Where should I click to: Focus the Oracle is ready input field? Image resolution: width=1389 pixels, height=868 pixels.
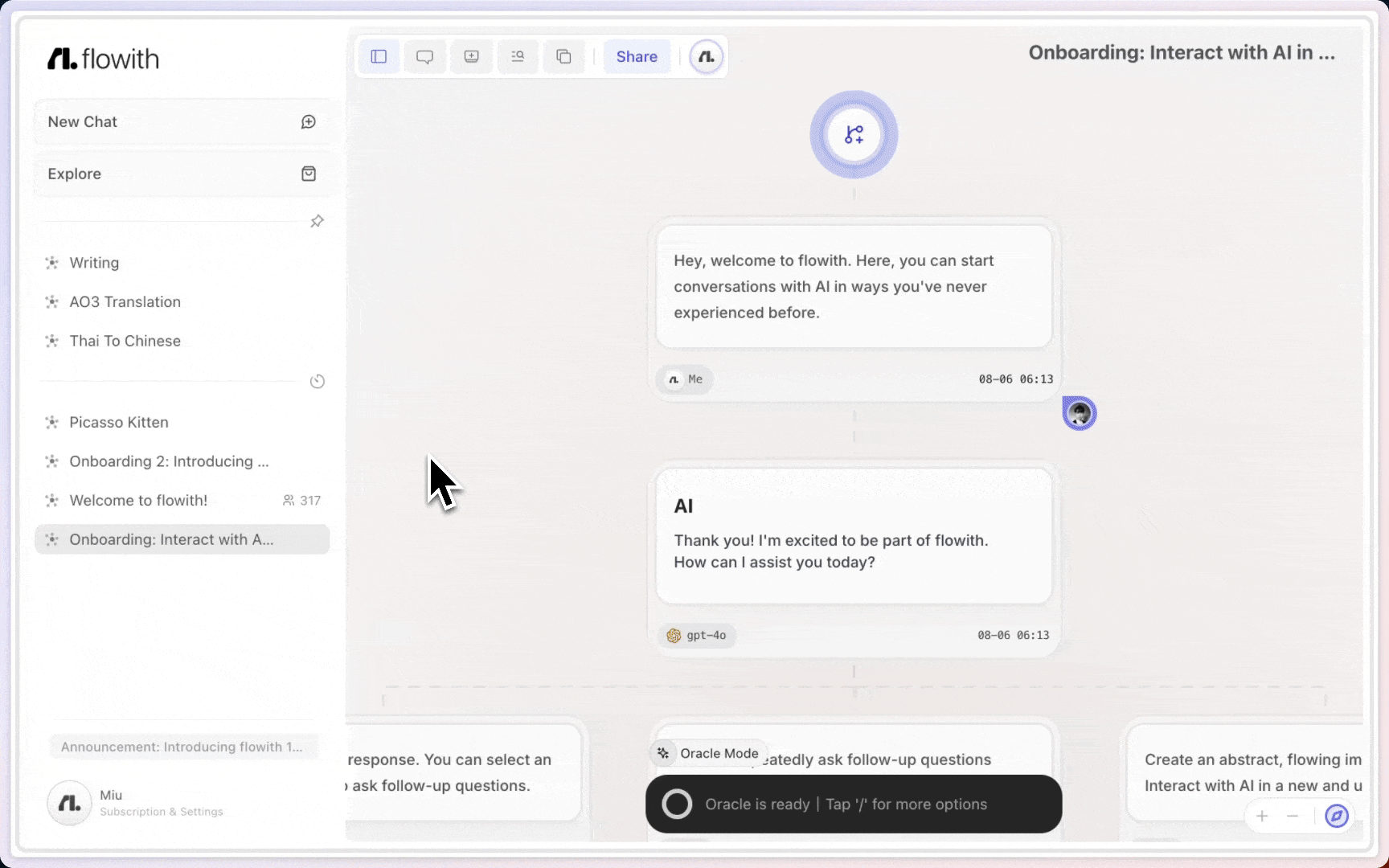point(854,805)
